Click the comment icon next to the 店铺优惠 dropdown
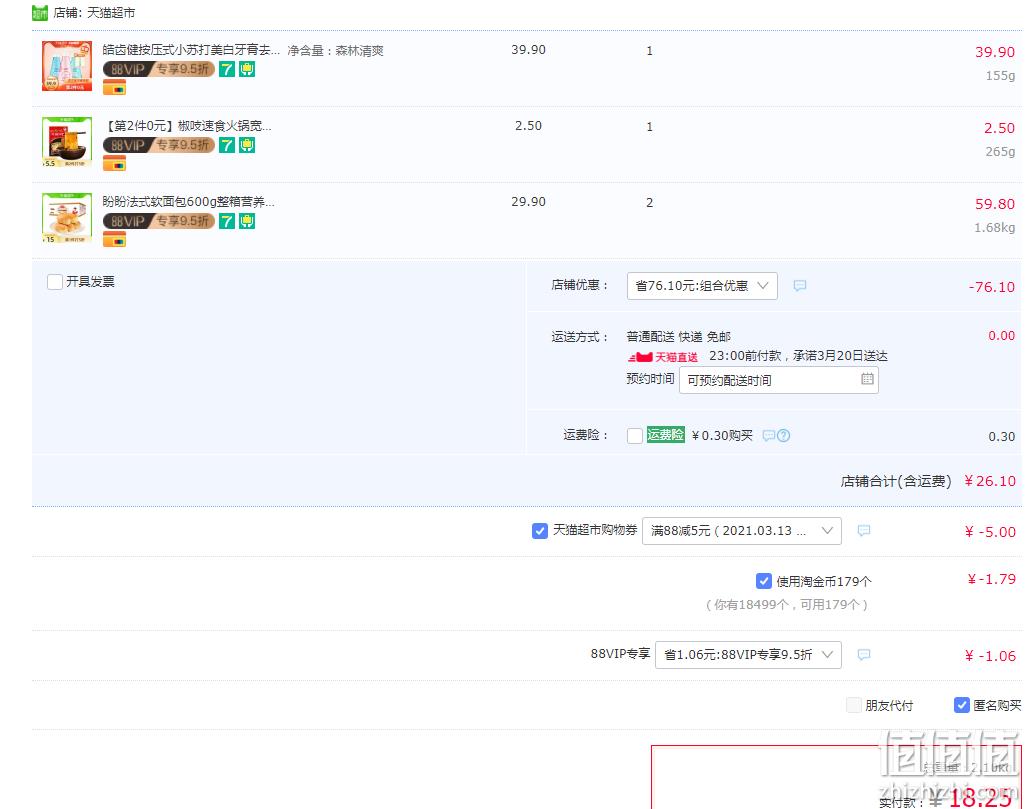Image resolution: width=1028 pixels, height=809 pixels. point(799,286)
